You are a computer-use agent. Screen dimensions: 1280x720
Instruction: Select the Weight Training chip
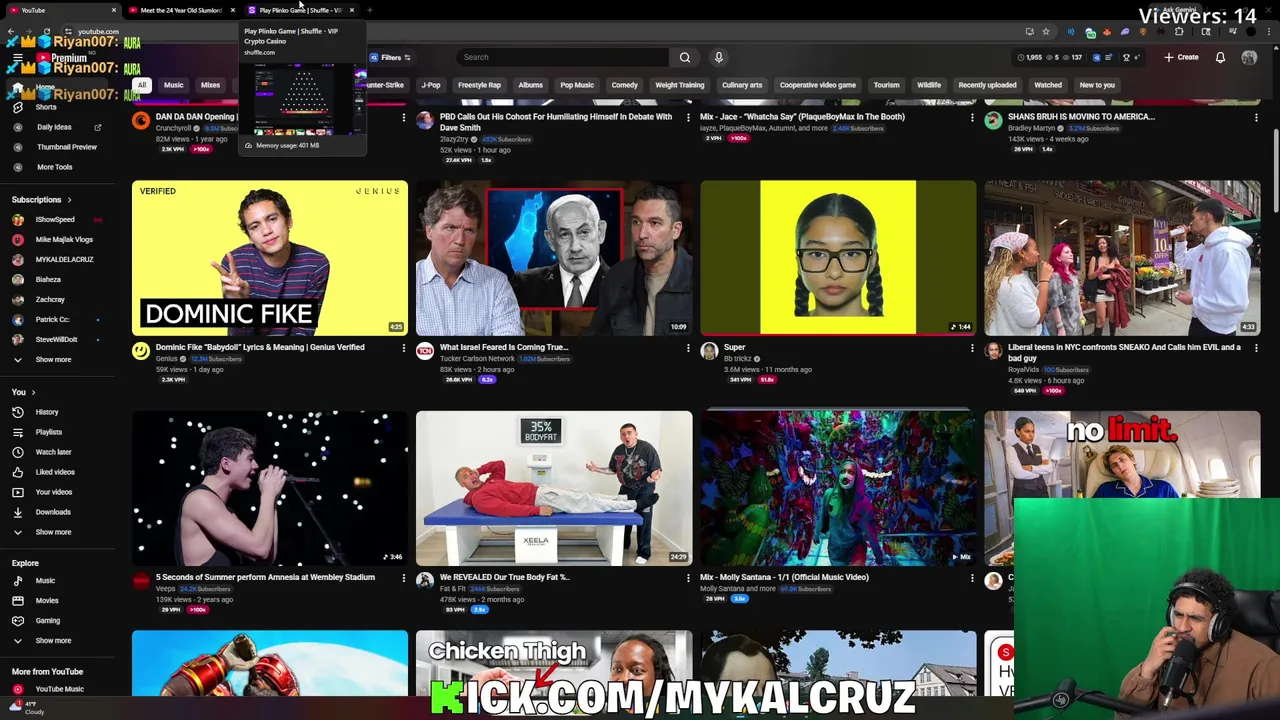click(680, 85)
